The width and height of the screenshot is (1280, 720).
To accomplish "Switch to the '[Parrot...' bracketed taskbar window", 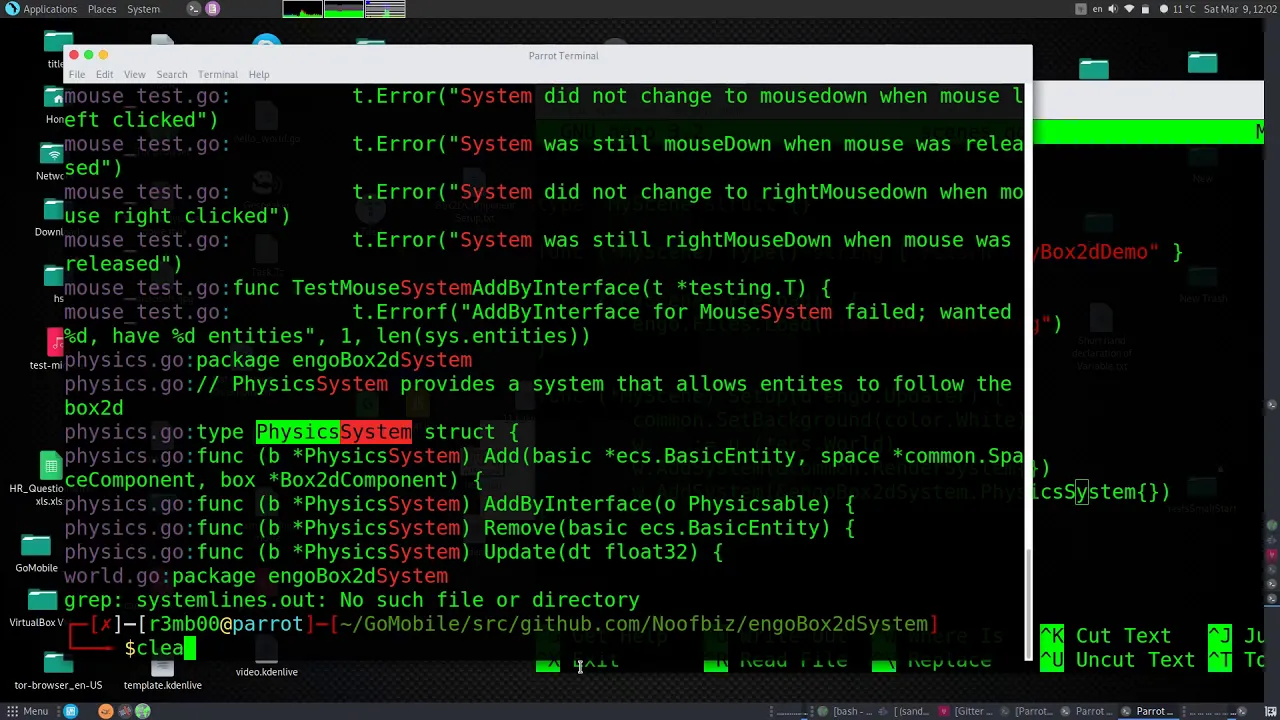I will point(1027,711).
